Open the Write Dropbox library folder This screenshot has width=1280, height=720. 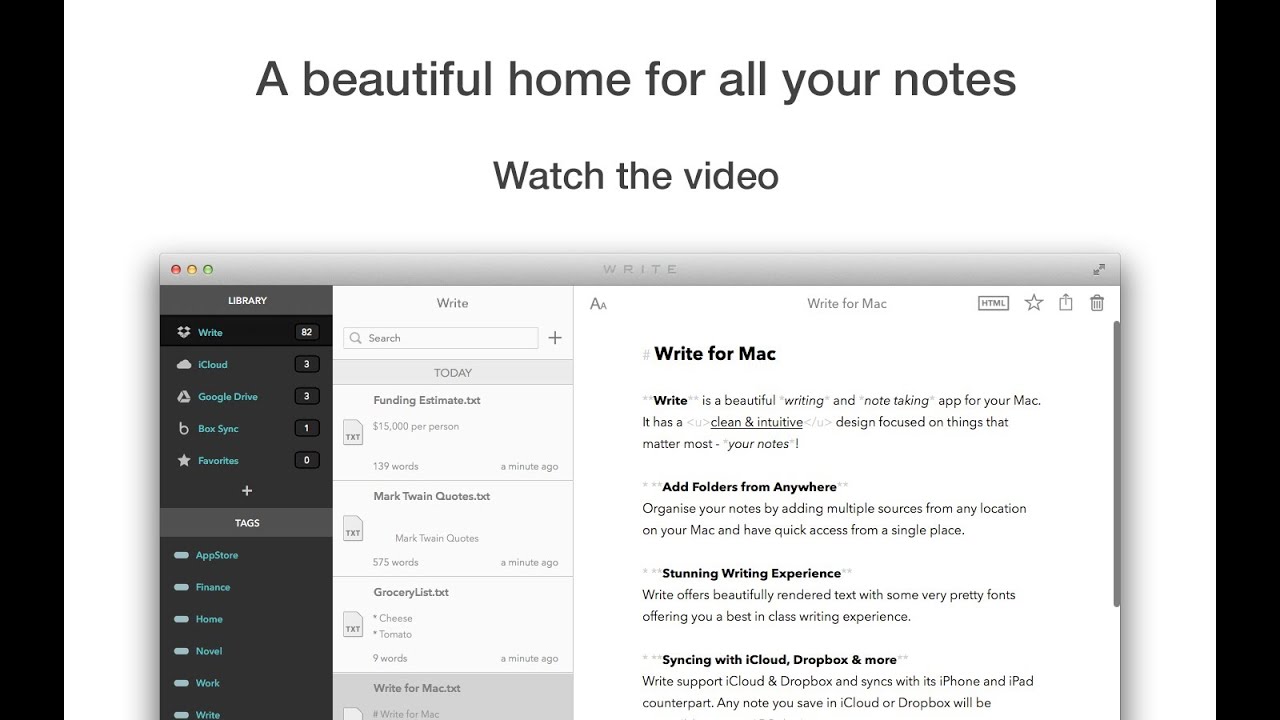point(246,332)
